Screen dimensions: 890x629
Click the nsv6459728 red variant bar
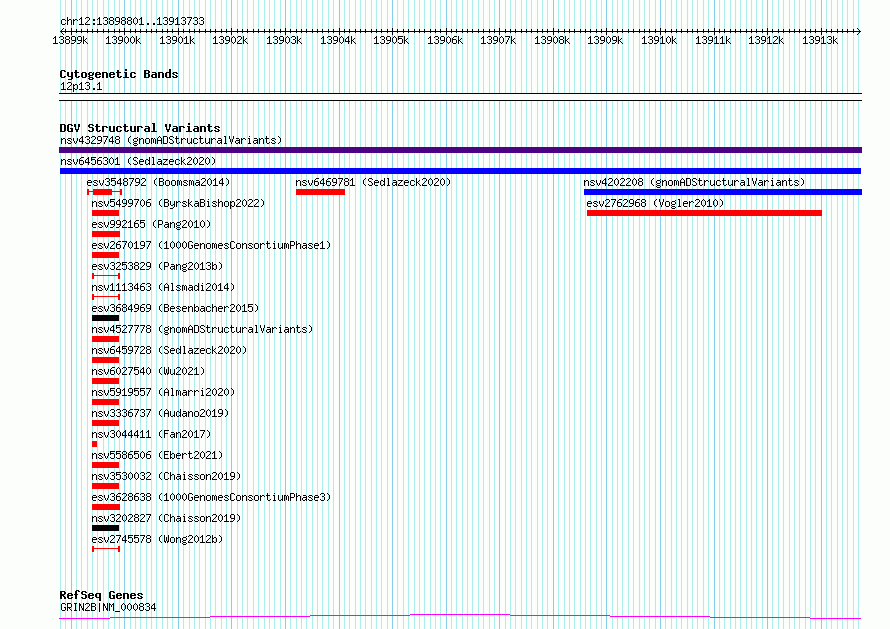pyautogui.click(x=105, y=360)
